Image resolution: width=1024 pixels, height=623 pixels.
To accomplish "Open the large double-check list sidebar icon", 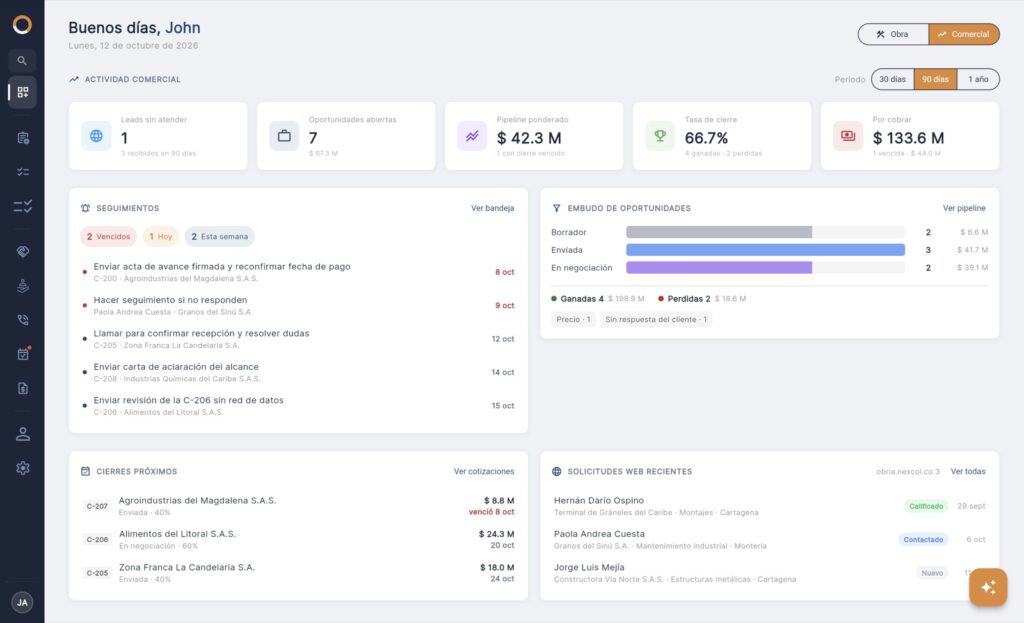I will click(x=23, y=206).
